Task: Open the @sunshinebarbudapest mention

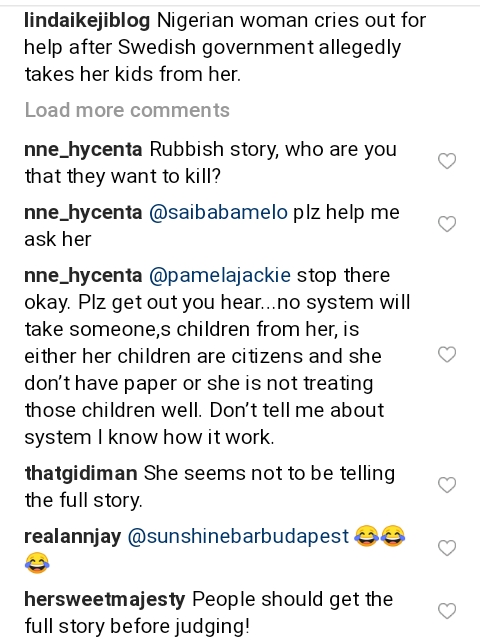Action: pyautogui.click(x=238, y=536)
